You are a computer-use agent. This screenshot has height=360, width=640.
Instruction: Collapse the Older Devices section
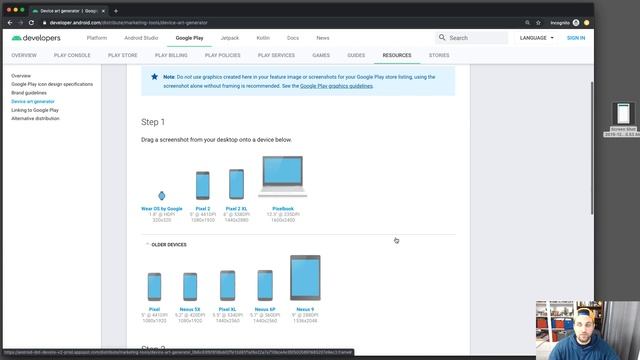(166, 244)
